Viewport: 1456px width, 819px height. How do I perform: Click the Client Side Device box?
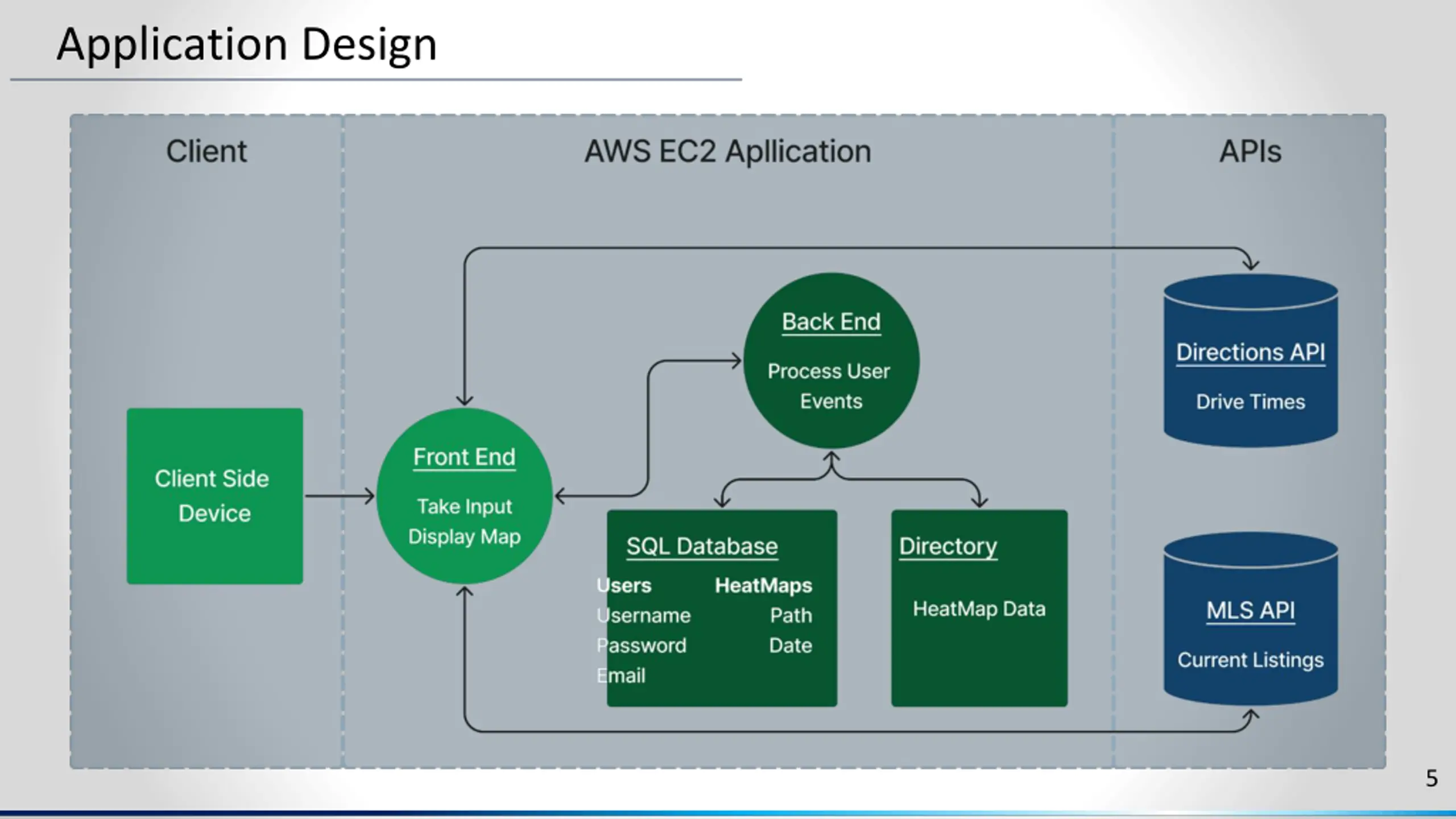[x=214, y=496]
